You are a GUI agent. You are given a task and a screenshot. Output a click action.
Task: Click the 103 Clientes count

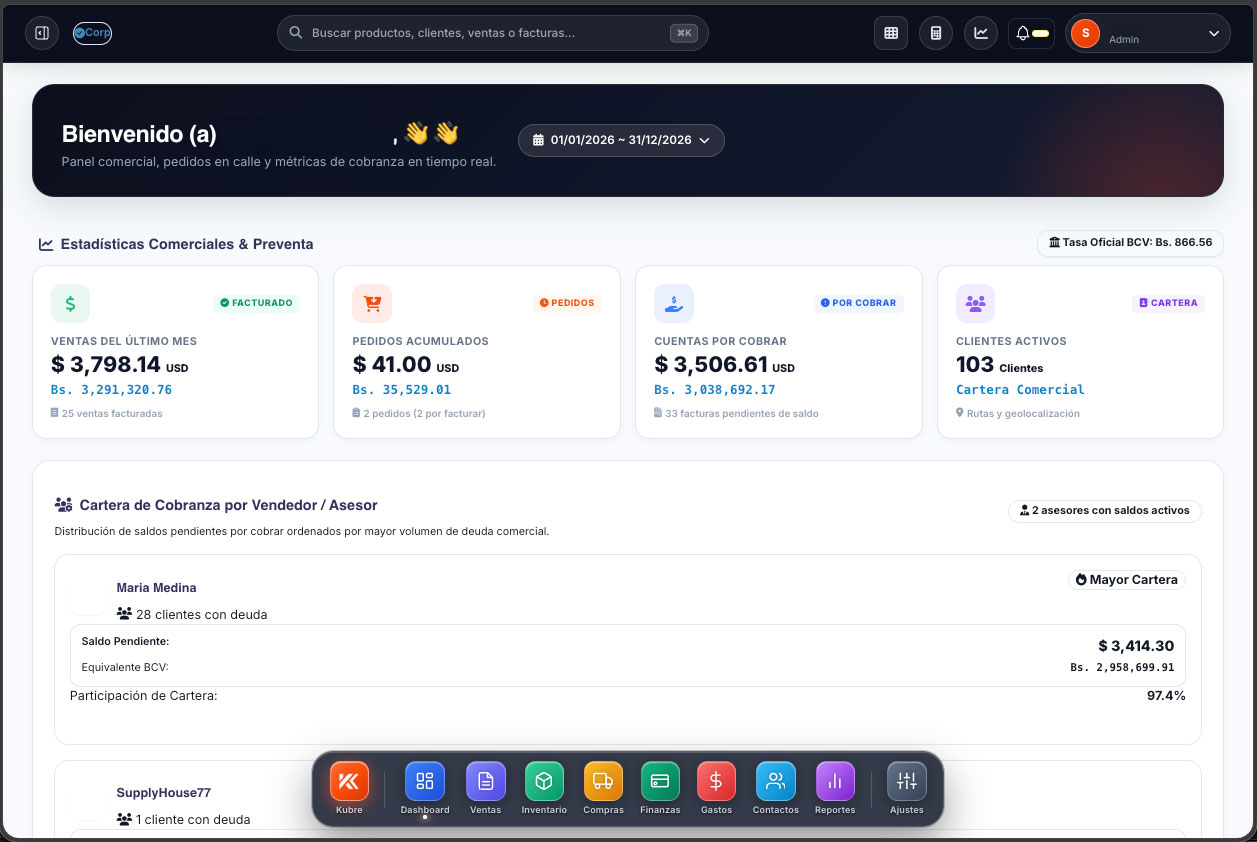pos(1000,365)
